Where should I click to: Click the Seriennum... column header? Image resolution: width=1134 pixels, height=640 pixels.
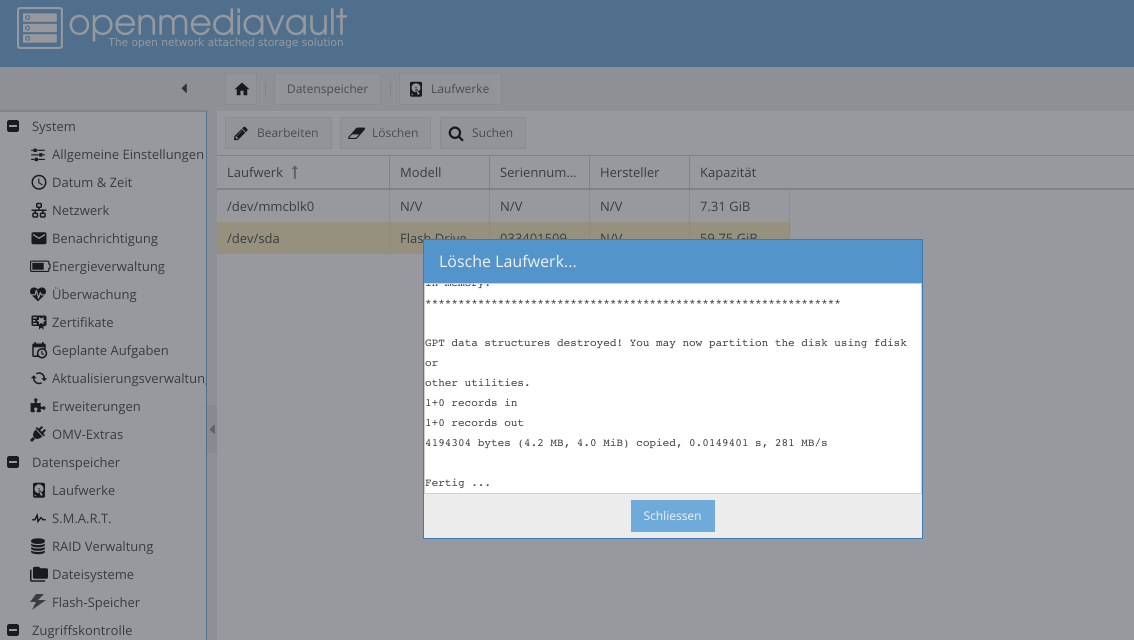pos(539,172)
